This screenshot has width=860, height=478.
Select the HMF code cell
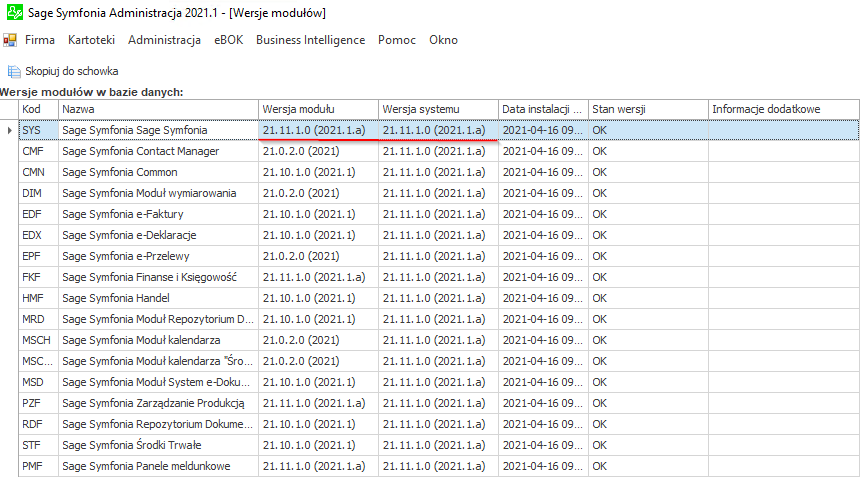38,298
